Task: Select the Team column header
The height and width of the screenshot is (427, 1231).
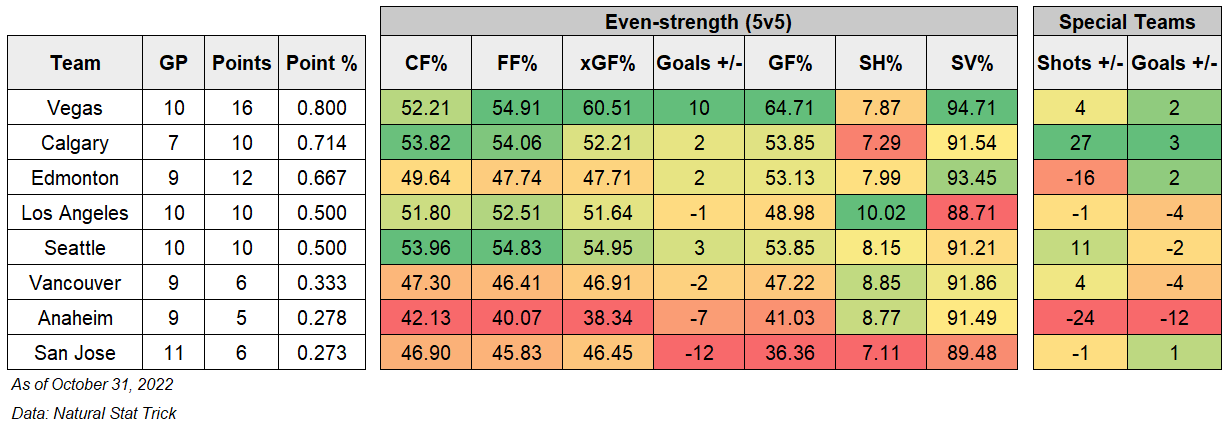Action: pyautogui.click(x=76, y=63)
